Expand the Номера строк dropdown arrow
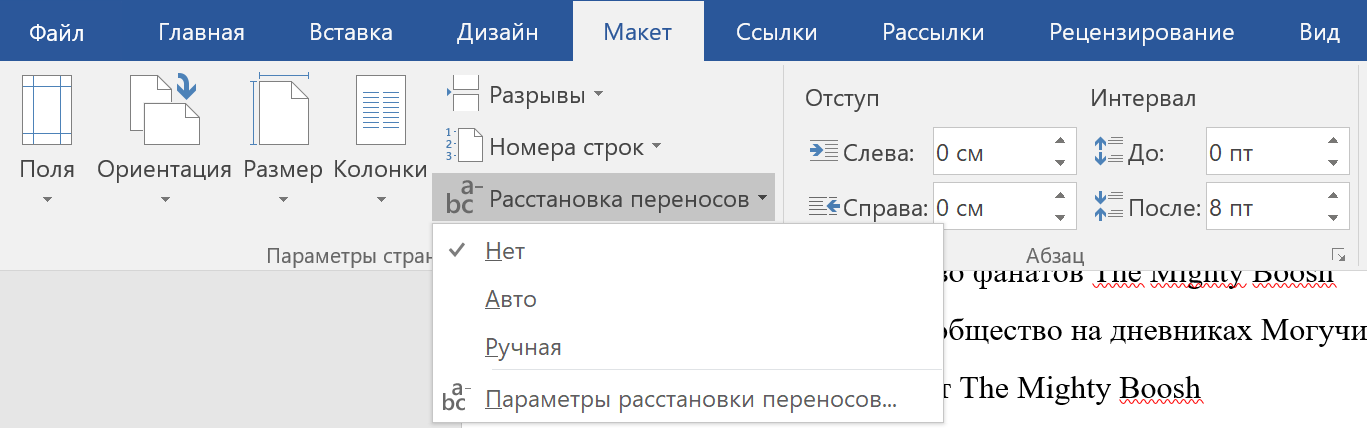 [x=657, y=147]
